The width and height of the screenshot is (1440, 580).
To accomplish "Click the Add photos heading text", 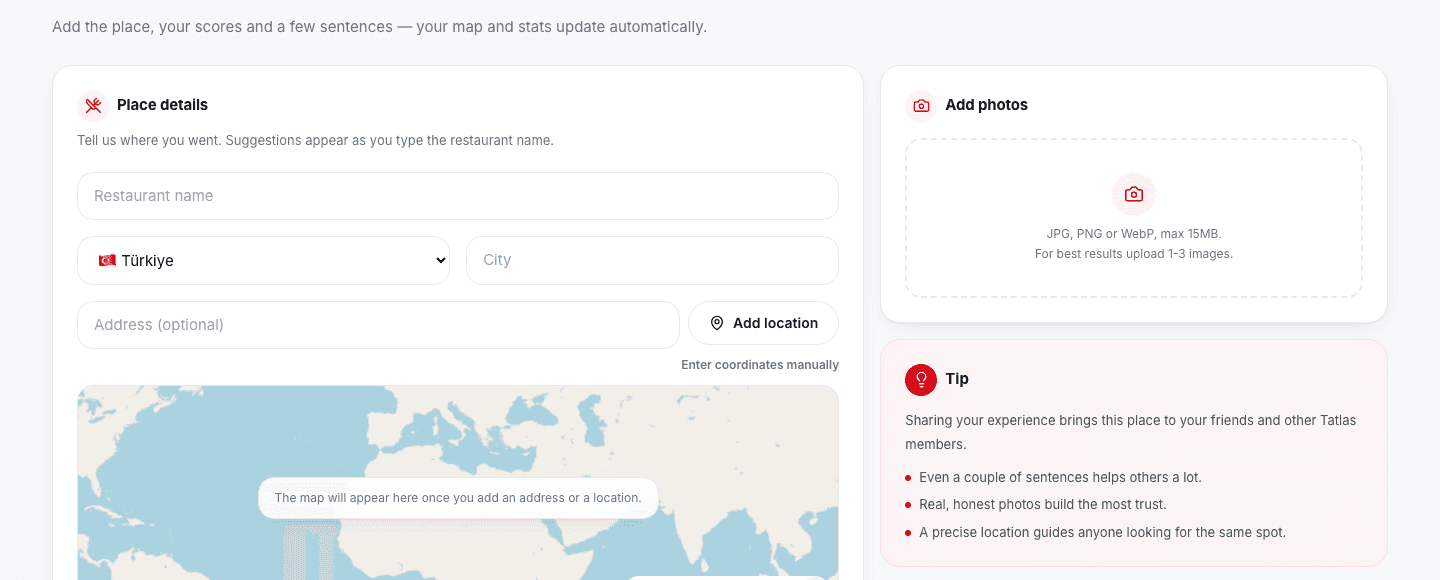I will (x=986, y=105).
